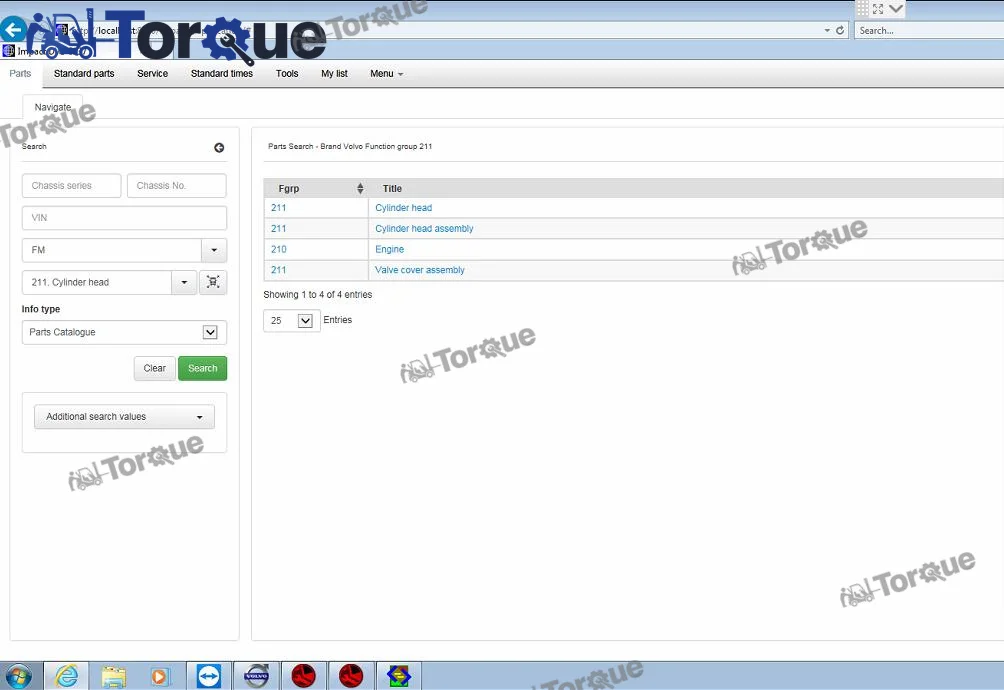
Task: Click Fgrp 211 in Cylinder head assembly row
Action: tap(279, 229)
